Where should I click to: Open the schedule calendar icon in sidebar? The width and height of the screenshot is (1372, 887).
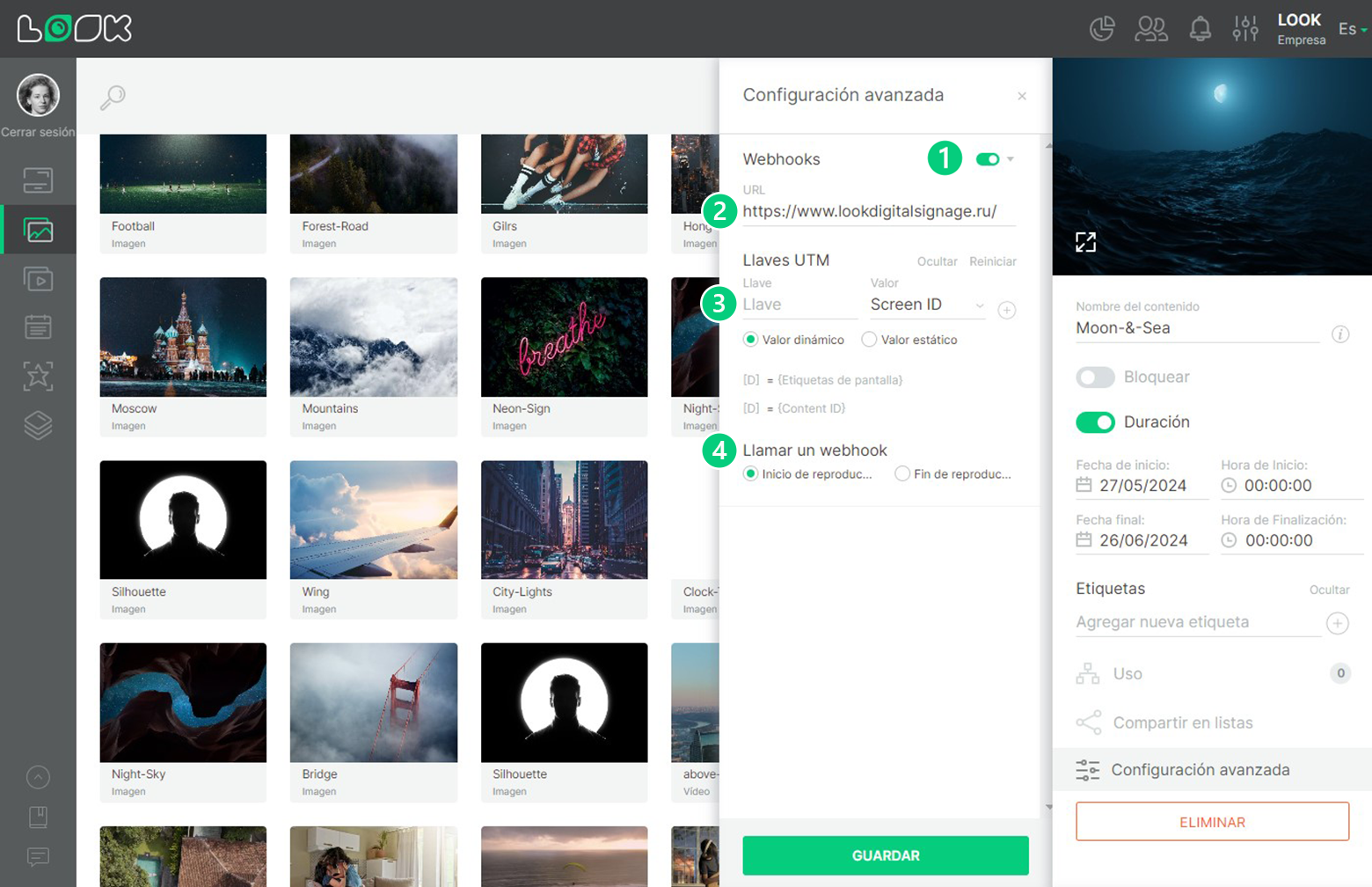point(38,327)
